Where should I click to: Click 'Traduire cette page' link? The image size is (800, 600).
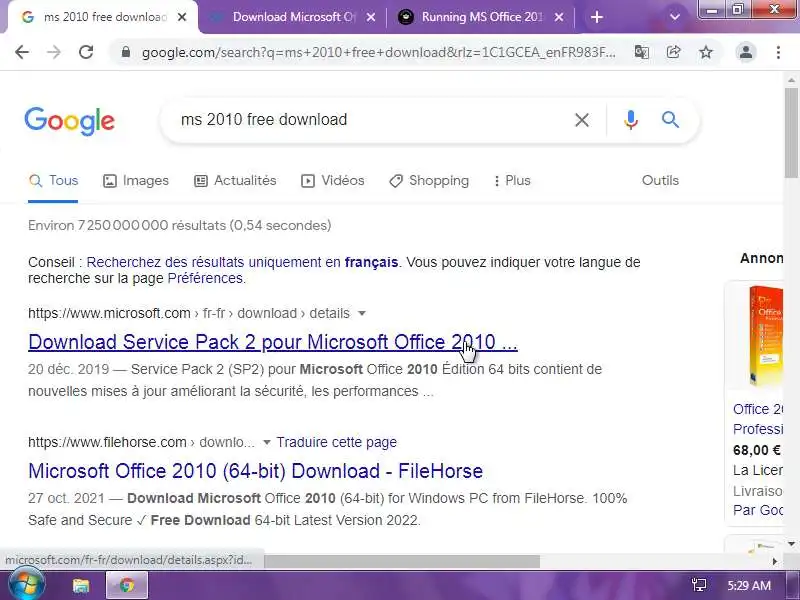[337, 442]
